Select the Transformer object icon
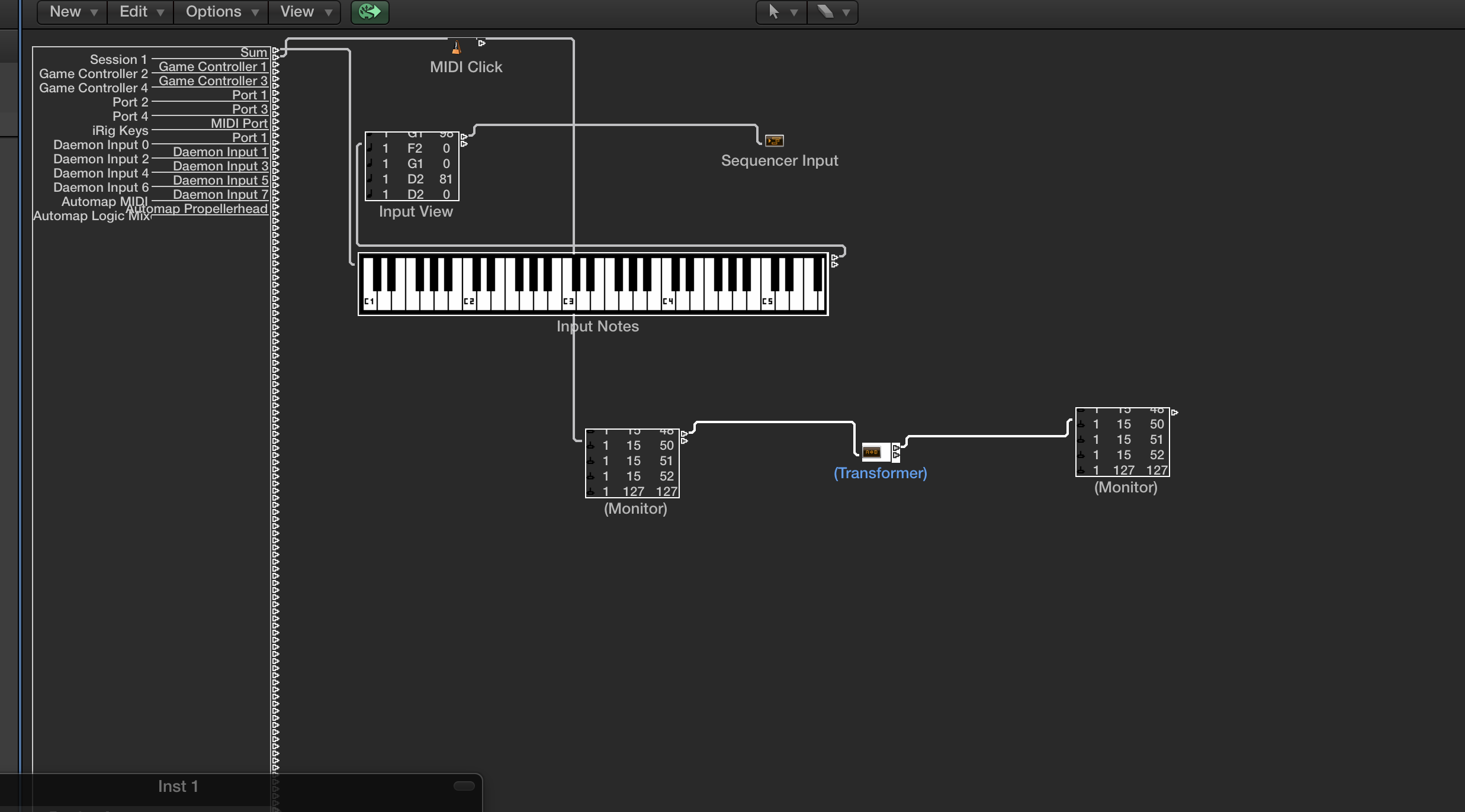Image resolution: width=1465 pixels, height=812 pixels. tap(872, 452)
